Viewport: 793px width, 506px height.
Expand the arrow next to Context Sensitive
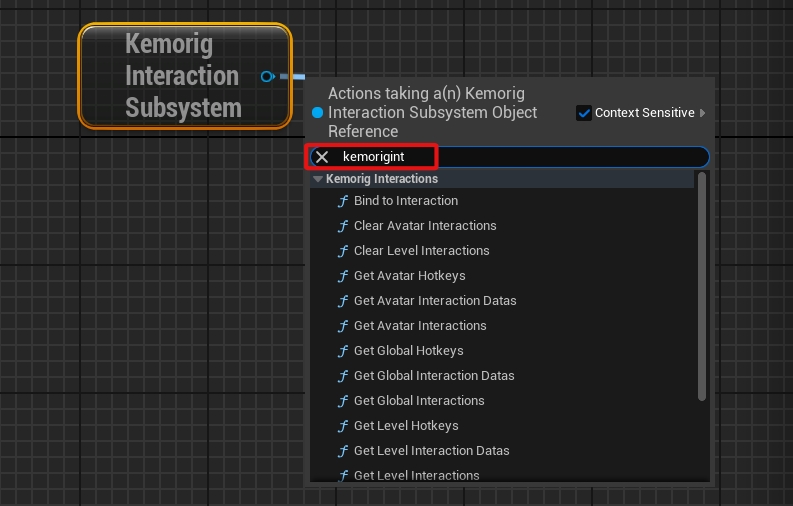coord(703,113)
